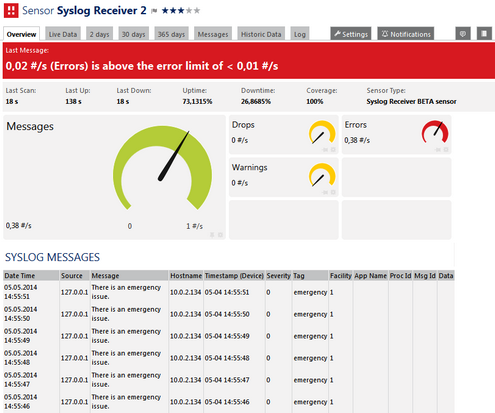Viewport: 495px width, 413px height.
Task: Click the Syslog Receiver 2 sensor title
Action: 102,10
